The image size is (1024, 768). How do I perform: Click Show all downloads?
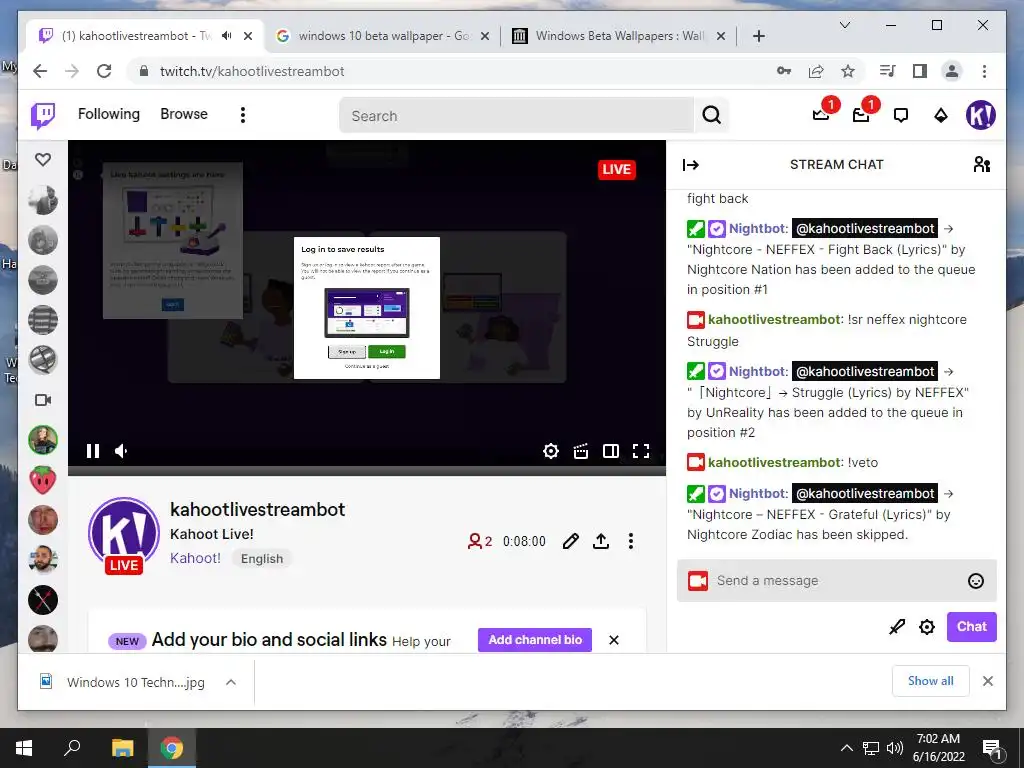click(931, 681)
